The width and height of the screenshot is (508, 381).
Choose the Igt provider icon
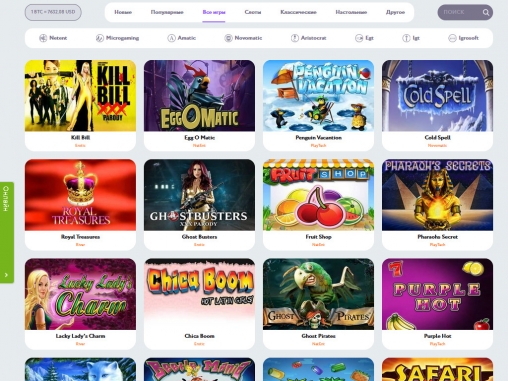406,38
